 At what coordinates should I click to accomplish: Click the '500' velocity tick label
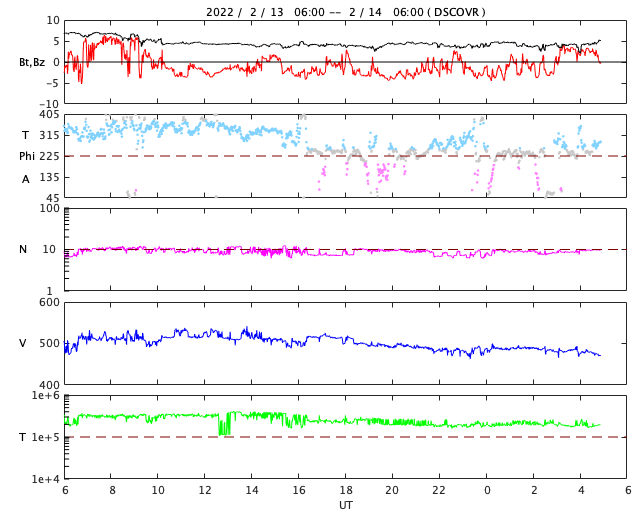pyautogui.click(x=50, y=343)
